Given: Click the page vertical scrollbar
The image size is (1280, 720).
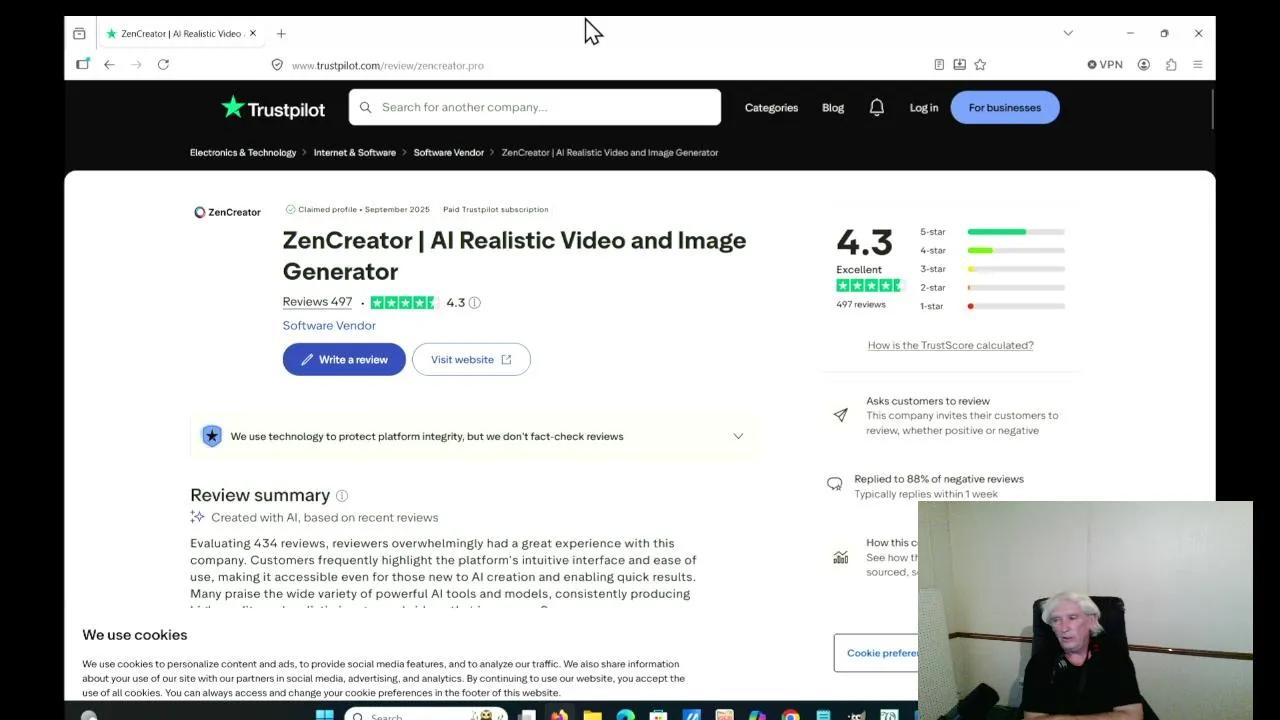Looking at the screenshot, I should [1212, 110].
